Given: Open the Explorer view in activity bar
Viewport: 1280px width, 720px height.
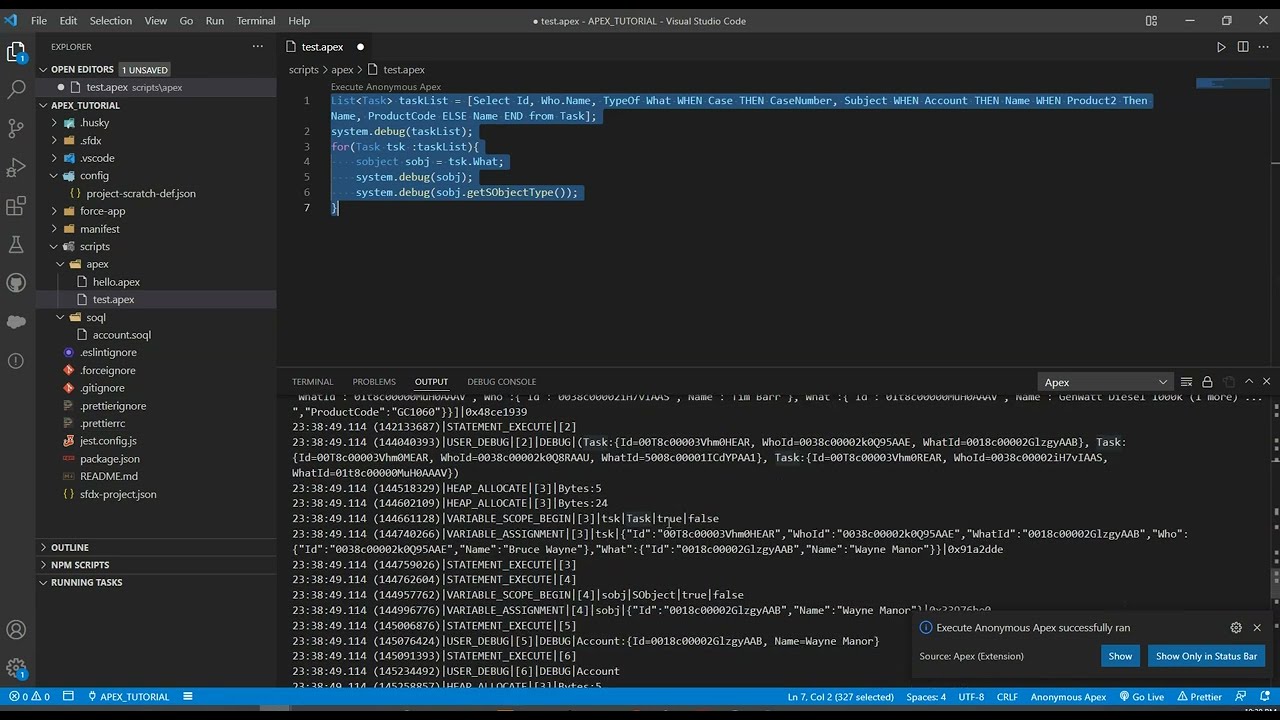Looking at the screenshot, I should pyautogui.click(x=16, y=52).
